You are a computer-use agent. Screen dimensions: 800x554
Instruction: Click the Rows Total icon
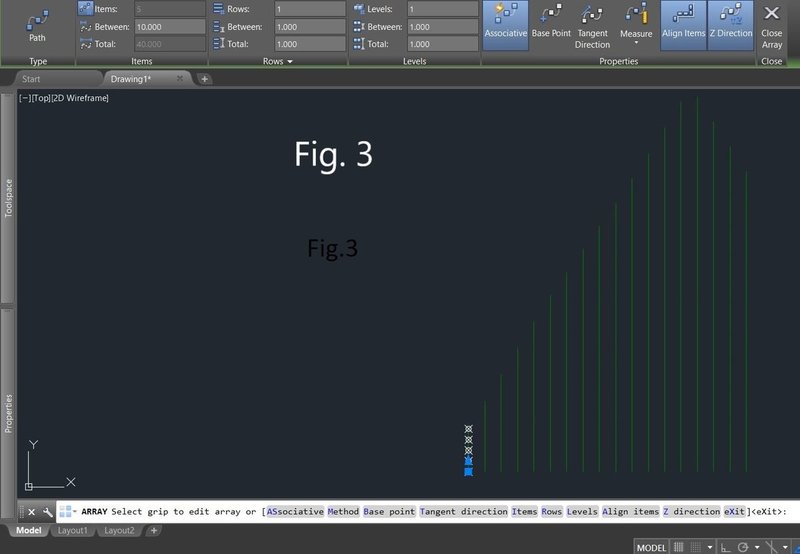click(218, 44)
